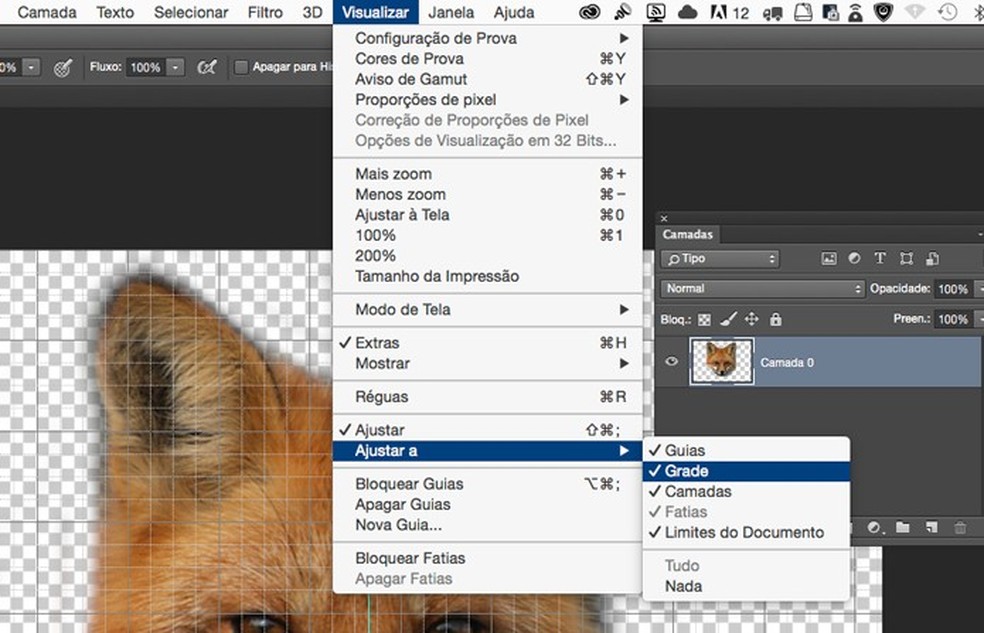Open the shield security menu bar icon

(883, 12)
